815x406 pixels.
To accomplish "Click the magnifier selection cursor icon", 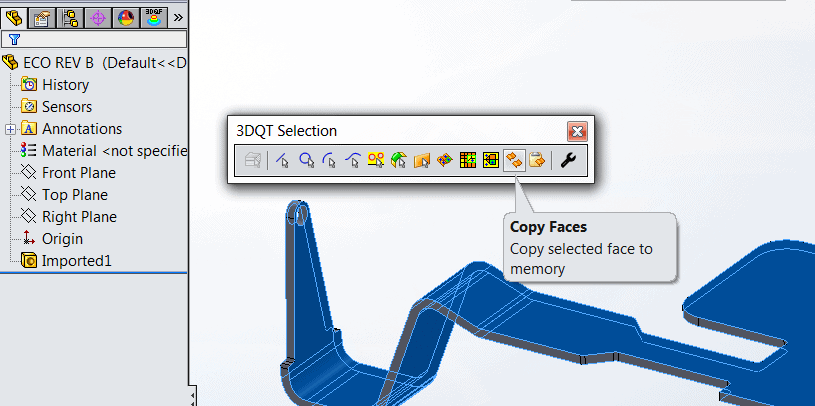I will point(307,159).
